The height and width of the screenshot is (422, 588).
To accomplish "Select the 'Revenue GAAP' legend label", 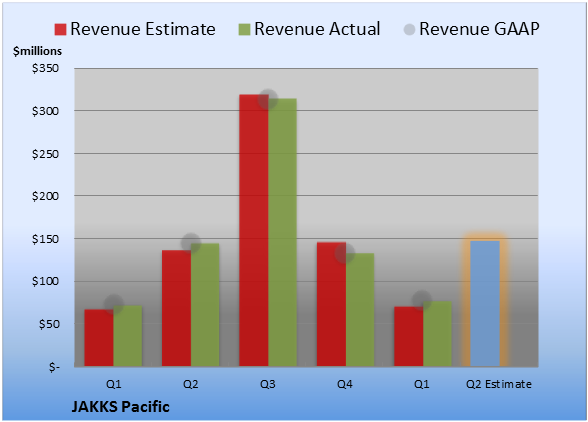I will [479, 29].
